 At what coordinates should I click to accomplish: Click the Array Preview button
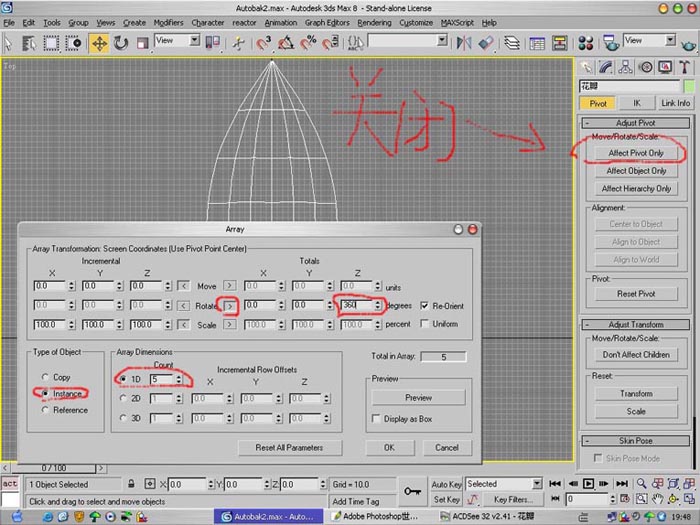point(418,397)
